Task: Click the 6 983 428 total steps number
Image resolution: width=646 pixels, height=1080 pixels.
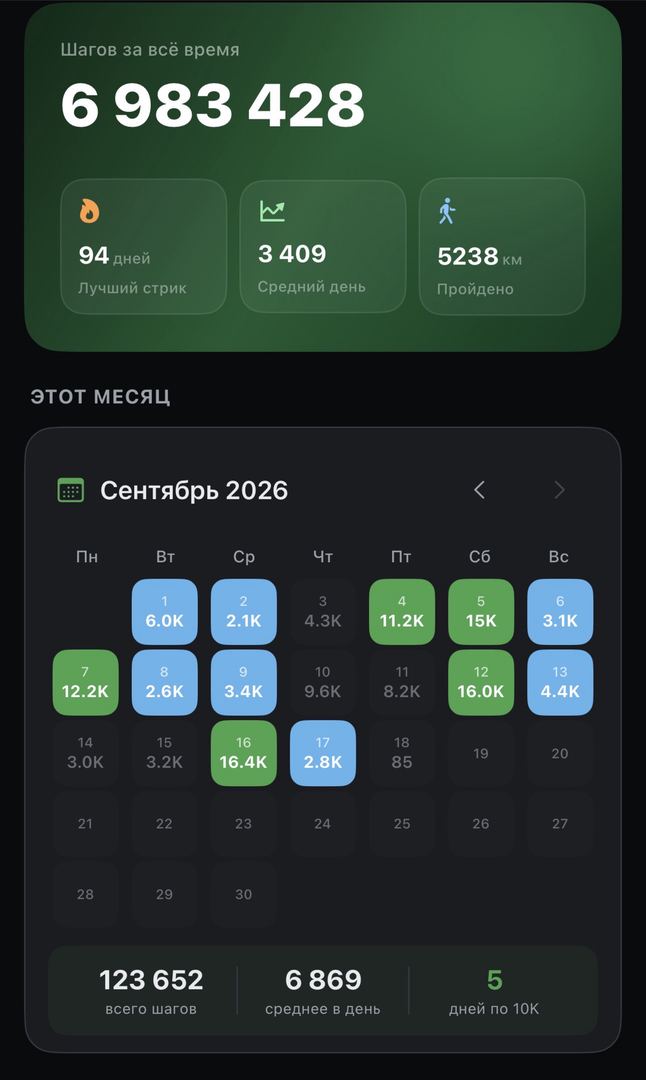Action: (x=213, y=105)
